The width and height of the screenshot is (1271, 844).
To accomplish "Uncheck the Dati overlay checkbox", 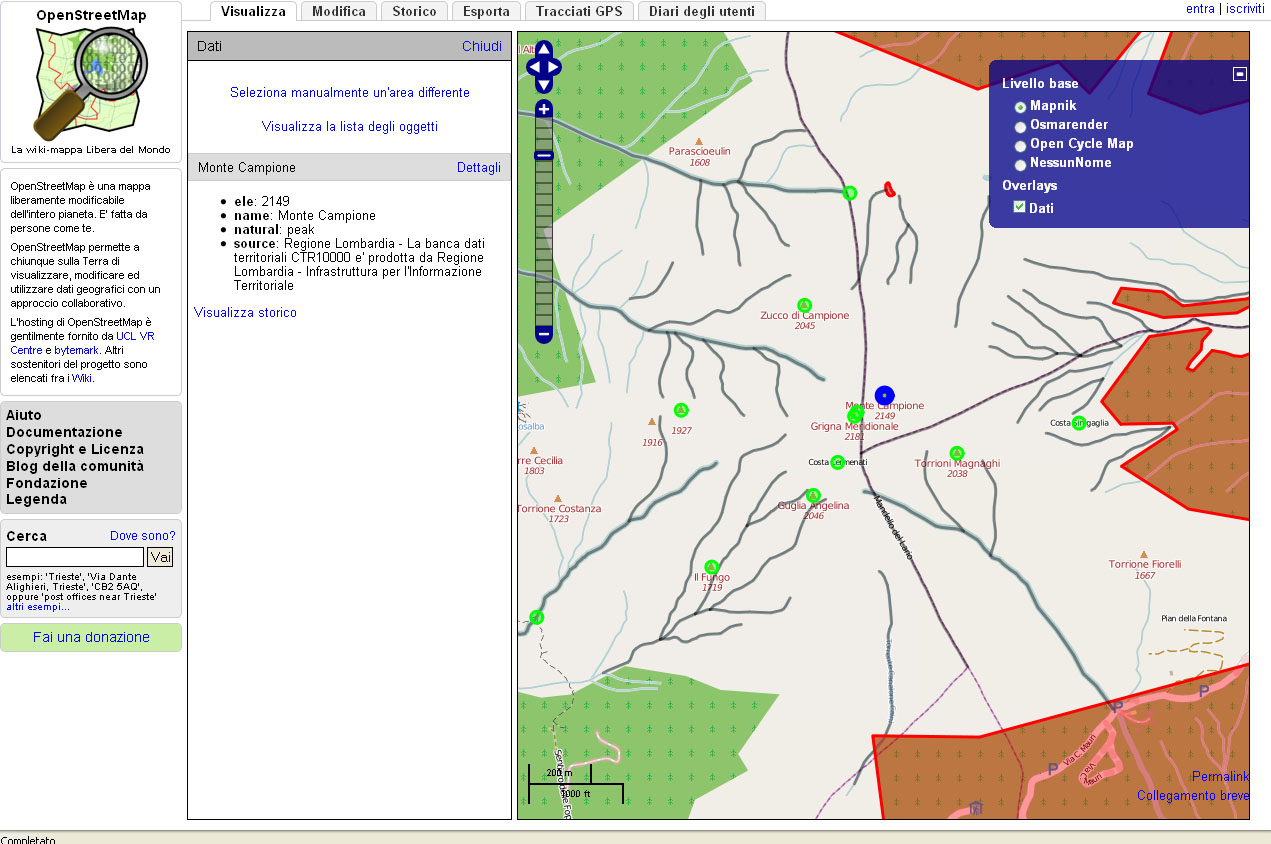I will 1019,207.
